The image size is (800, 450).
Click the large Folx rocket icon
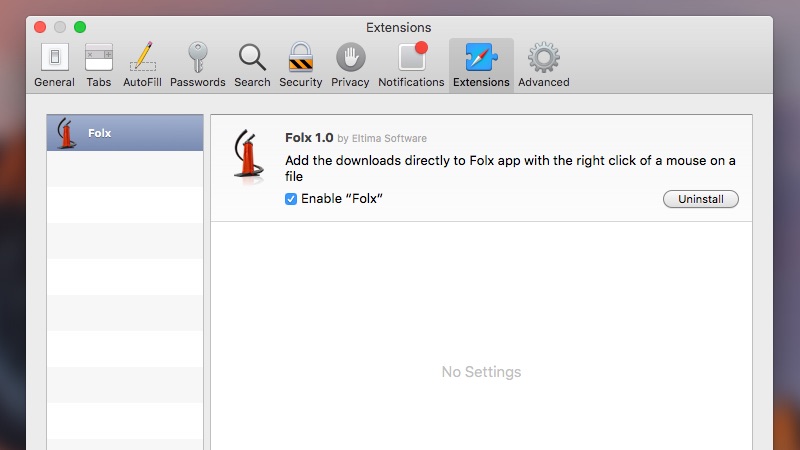(x=248, y=154)
